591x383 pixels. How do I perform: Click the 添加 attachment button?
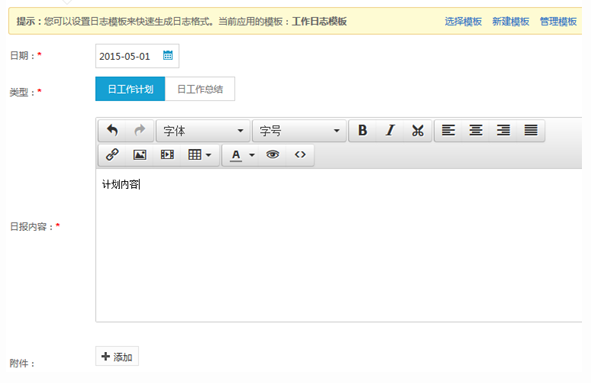pos(117,356)
